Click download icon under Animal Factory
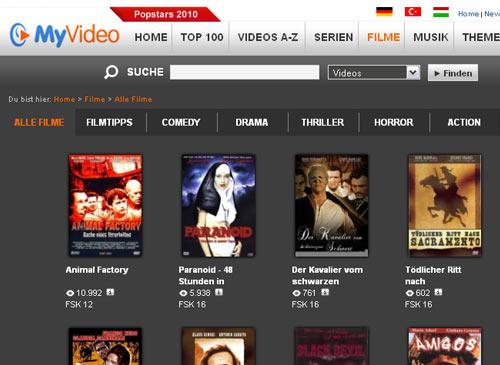The height and width of the screenshot is (365, 500). 110,292
